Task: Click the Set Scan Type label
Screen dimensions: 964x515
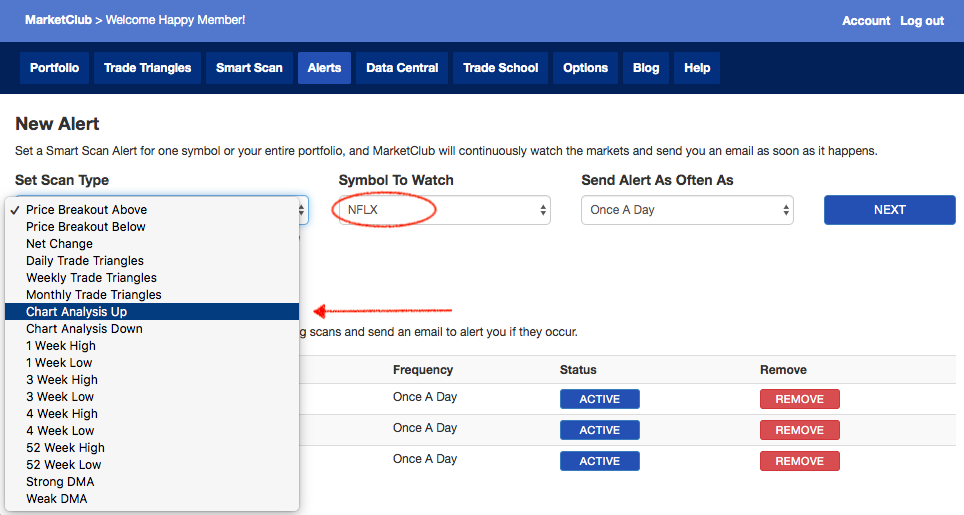Action: pyautogui.click(x=61, y=180)
